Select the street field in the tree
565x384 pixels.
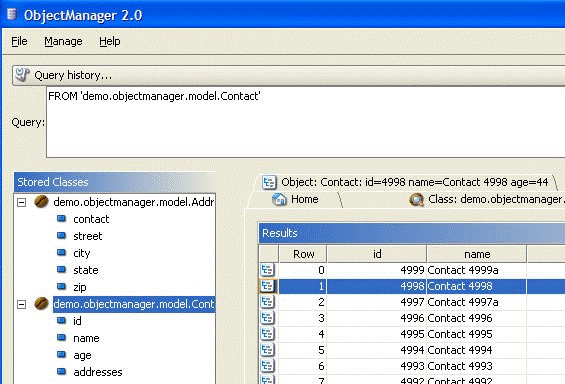pyautogui.click(x=88, y=236)
